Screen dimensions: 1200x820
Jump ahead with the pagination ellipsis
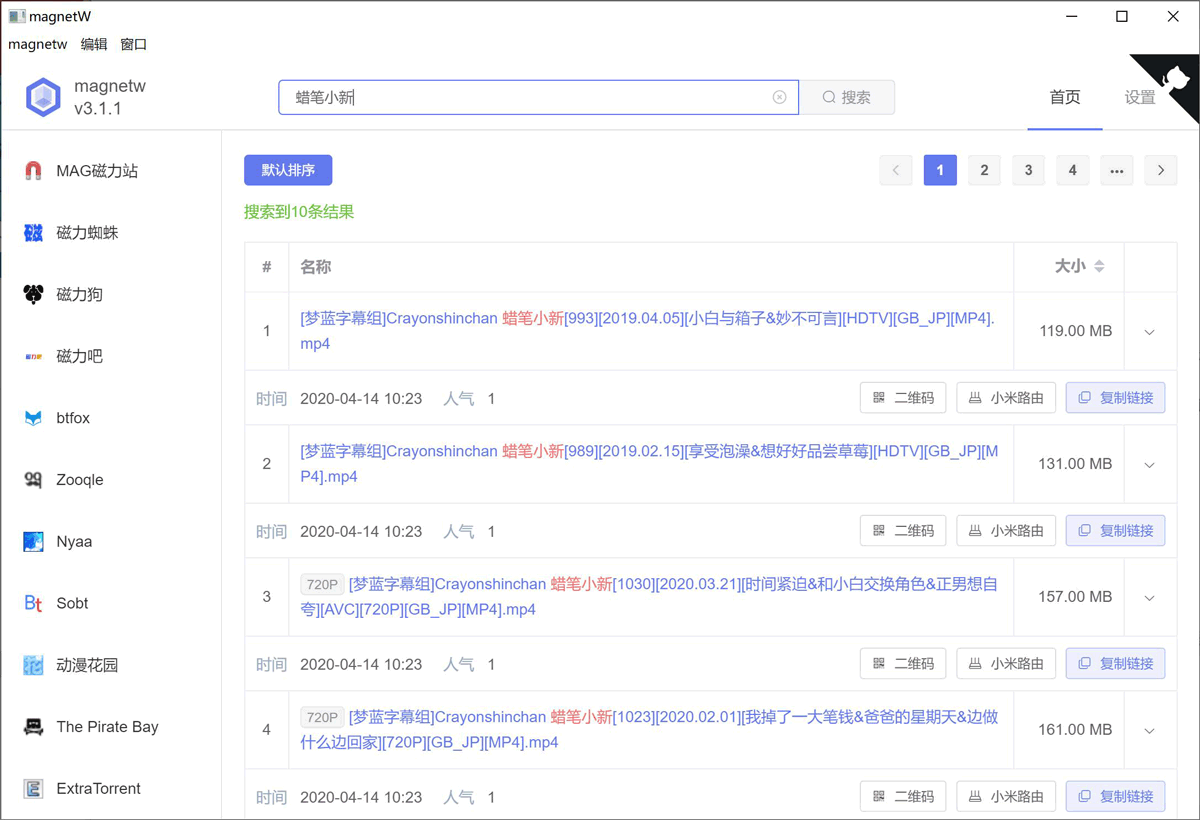click(1117, 170)
